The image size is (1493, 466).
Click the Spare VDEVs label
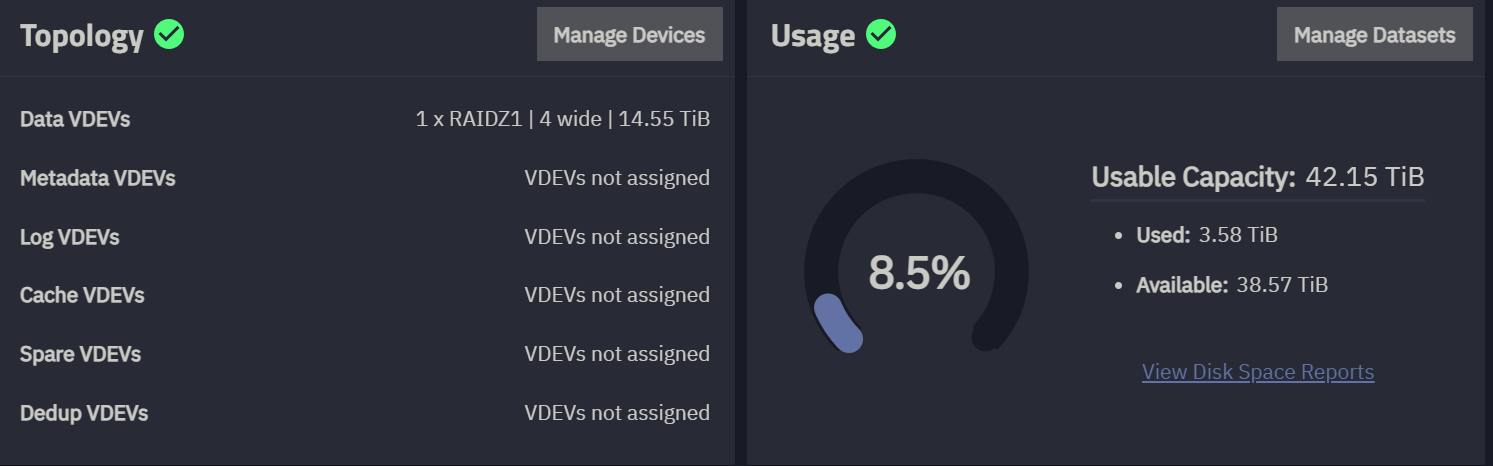pyautogui.click(x=80, y=354)
